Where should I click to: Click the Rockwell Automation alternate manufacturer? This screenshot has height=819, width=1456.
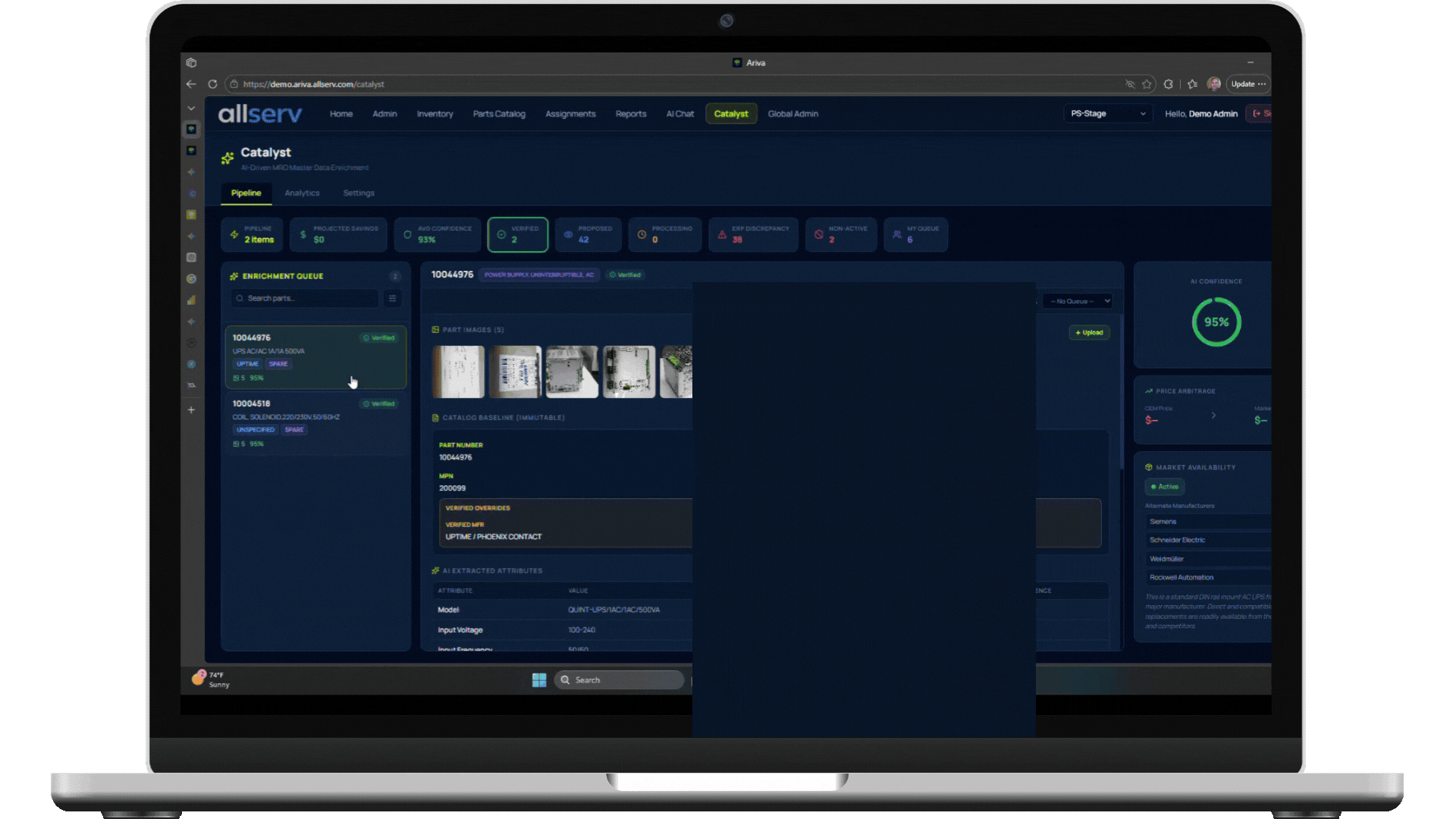click(1209, 578)
